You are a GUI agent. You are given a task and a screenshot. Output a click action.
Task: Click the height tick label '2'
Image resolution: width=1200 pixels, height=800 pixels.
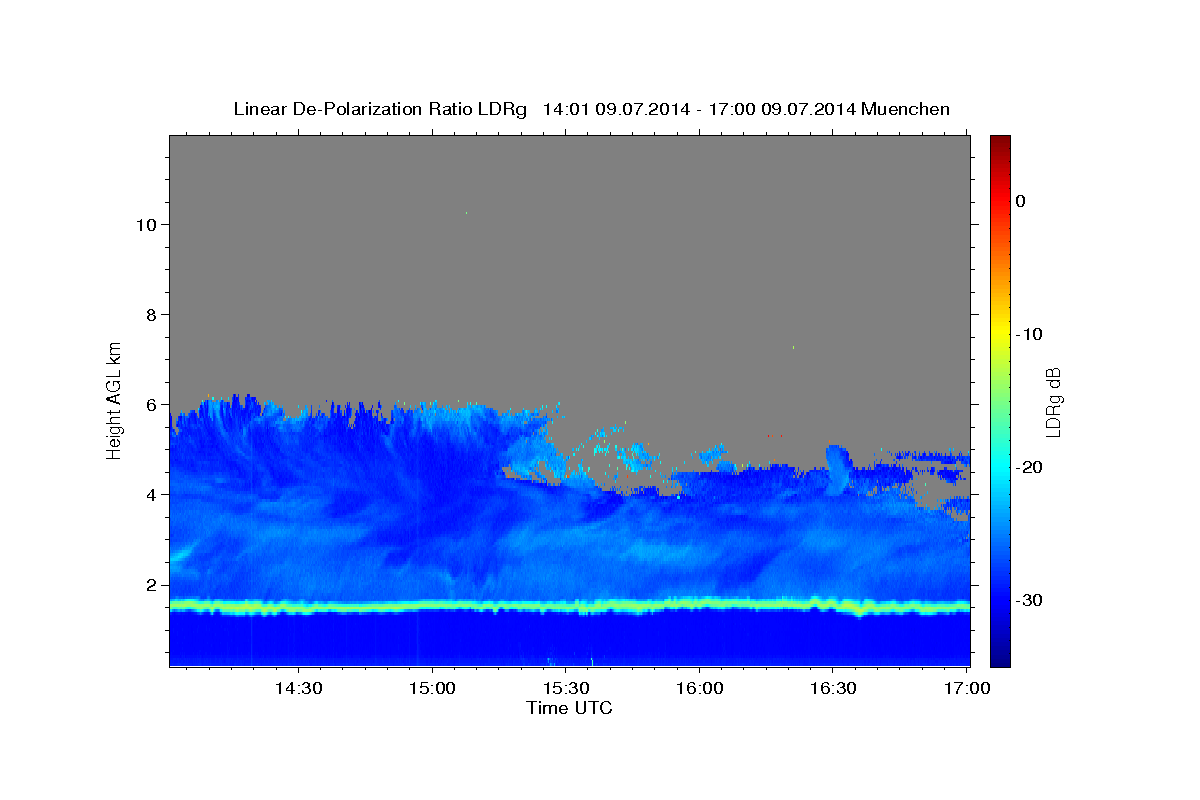[x=149, y=584]
